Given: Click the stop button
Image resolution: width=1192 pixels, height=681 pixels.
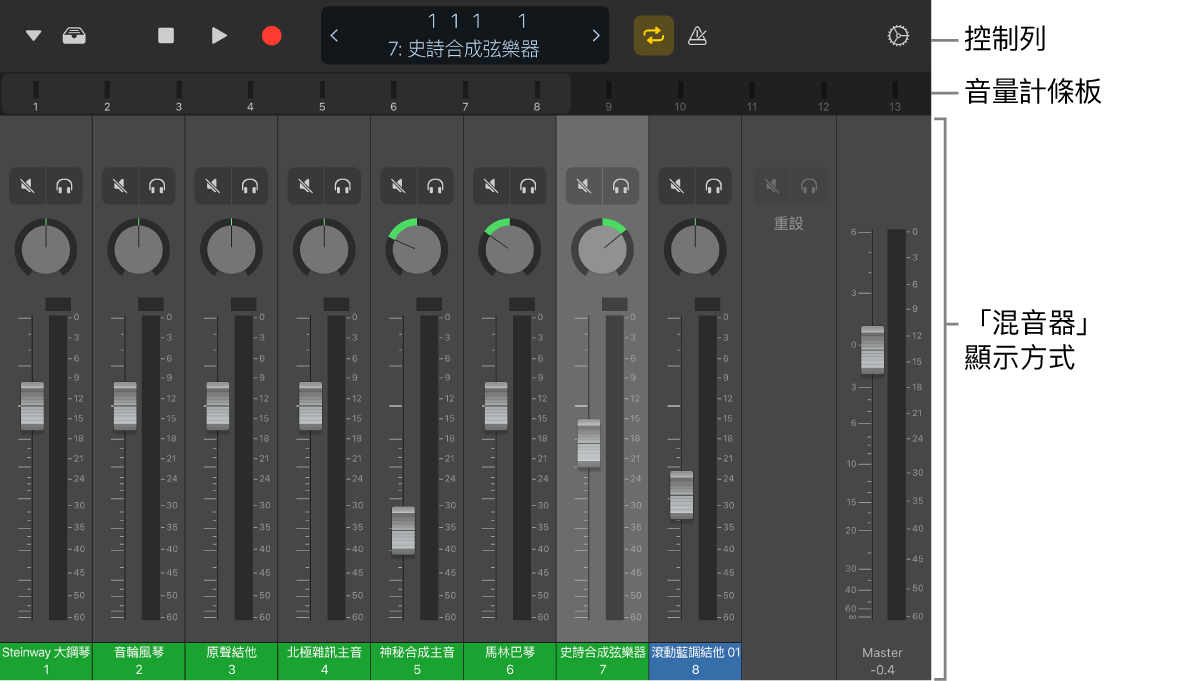Looking at the screenshot, I should coord(167,35).
